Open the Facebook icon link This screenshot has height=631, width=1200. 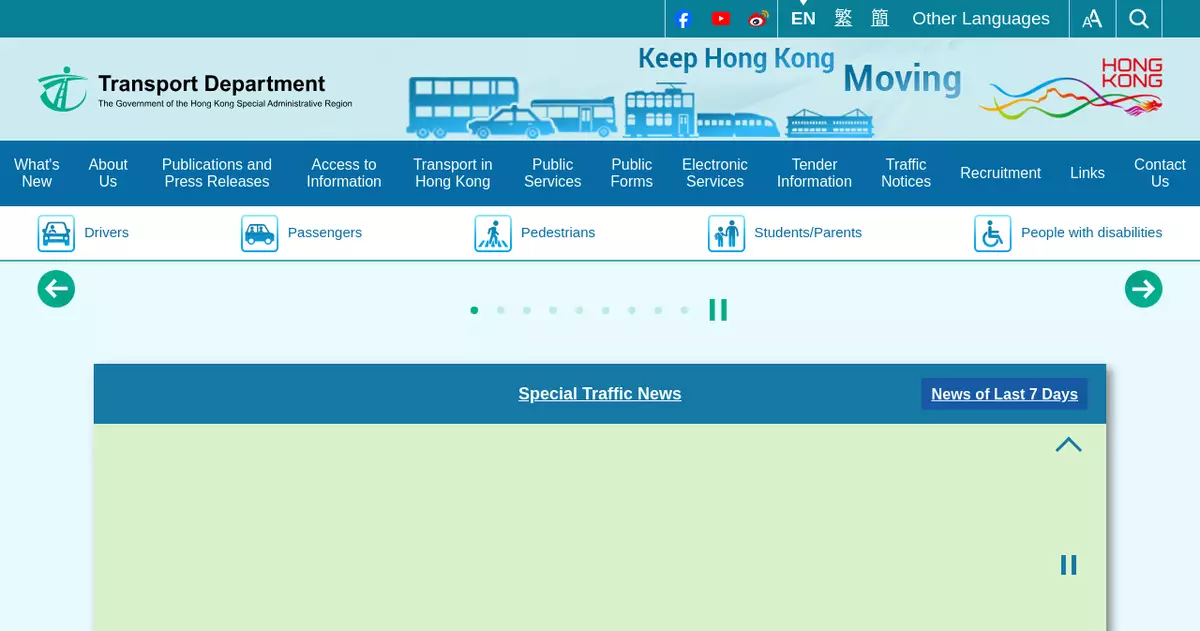[683, 19]
